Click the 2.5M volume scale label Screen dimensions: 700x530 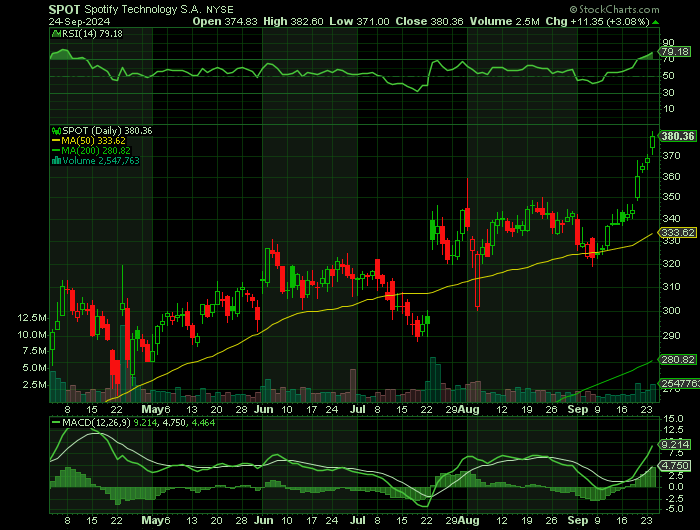(x=35, y=385)
